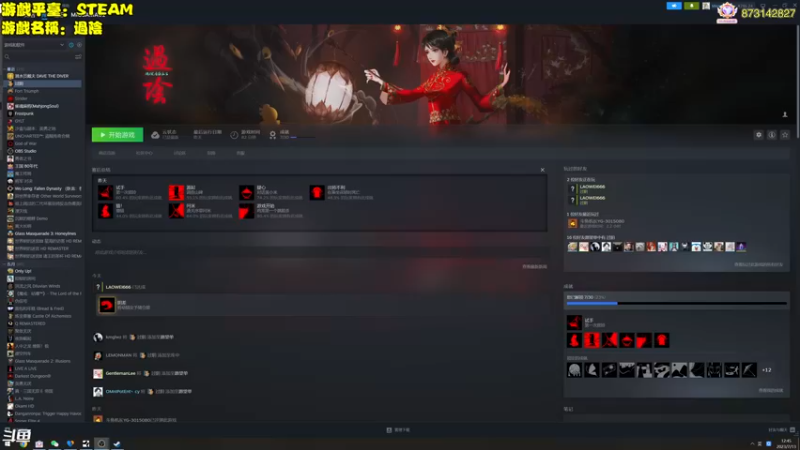Click LAOWEI666 name in the activity feed
Viewport: 800px width, 450px height.
pyautogui.click(x=118, y=287)
